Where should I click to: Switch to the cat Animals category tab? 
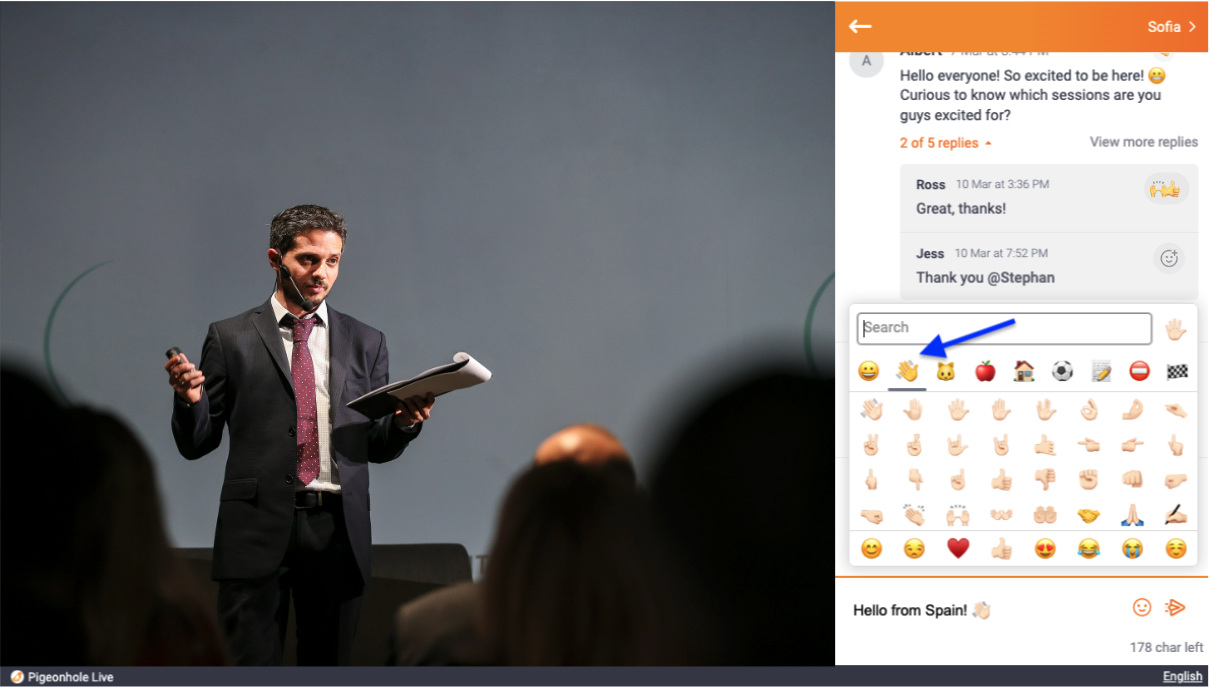(945, 372)
